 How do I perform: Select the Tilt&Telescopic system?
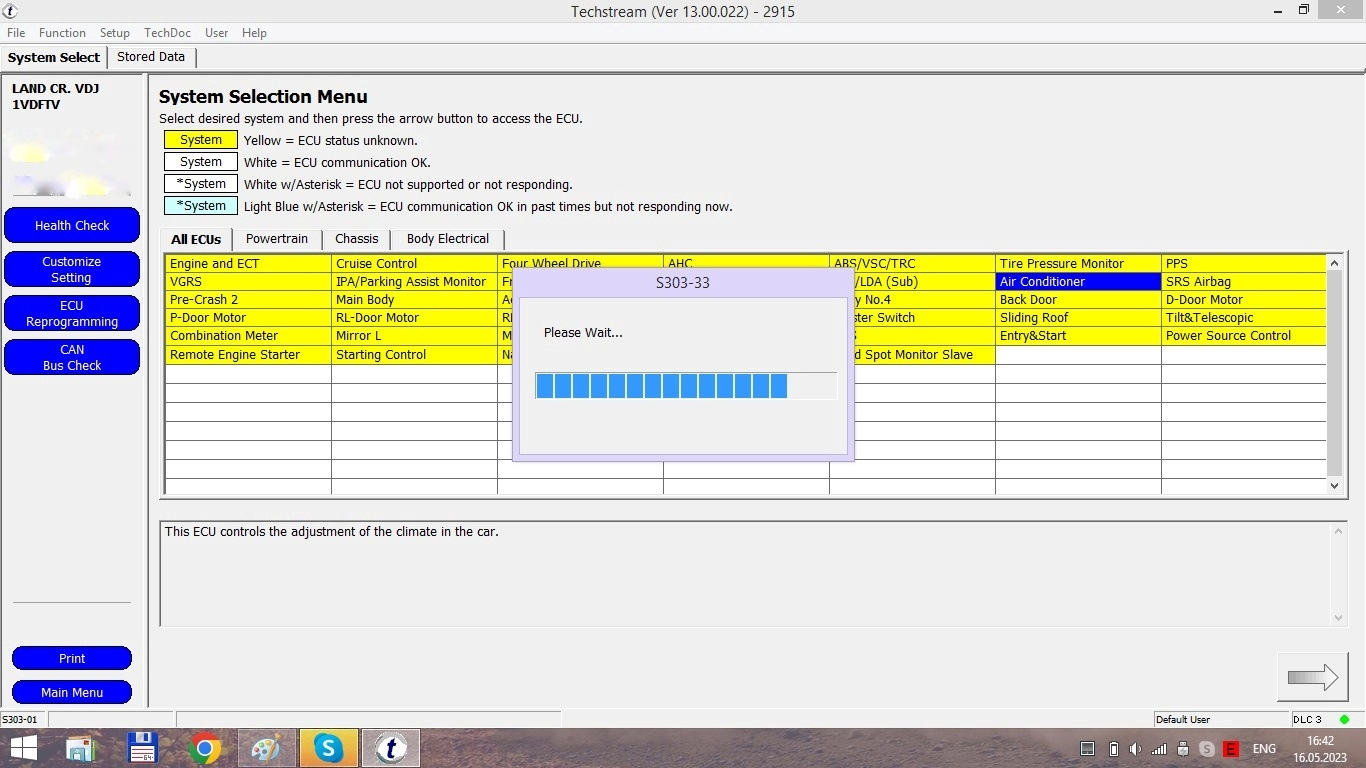pos(1244,318)
